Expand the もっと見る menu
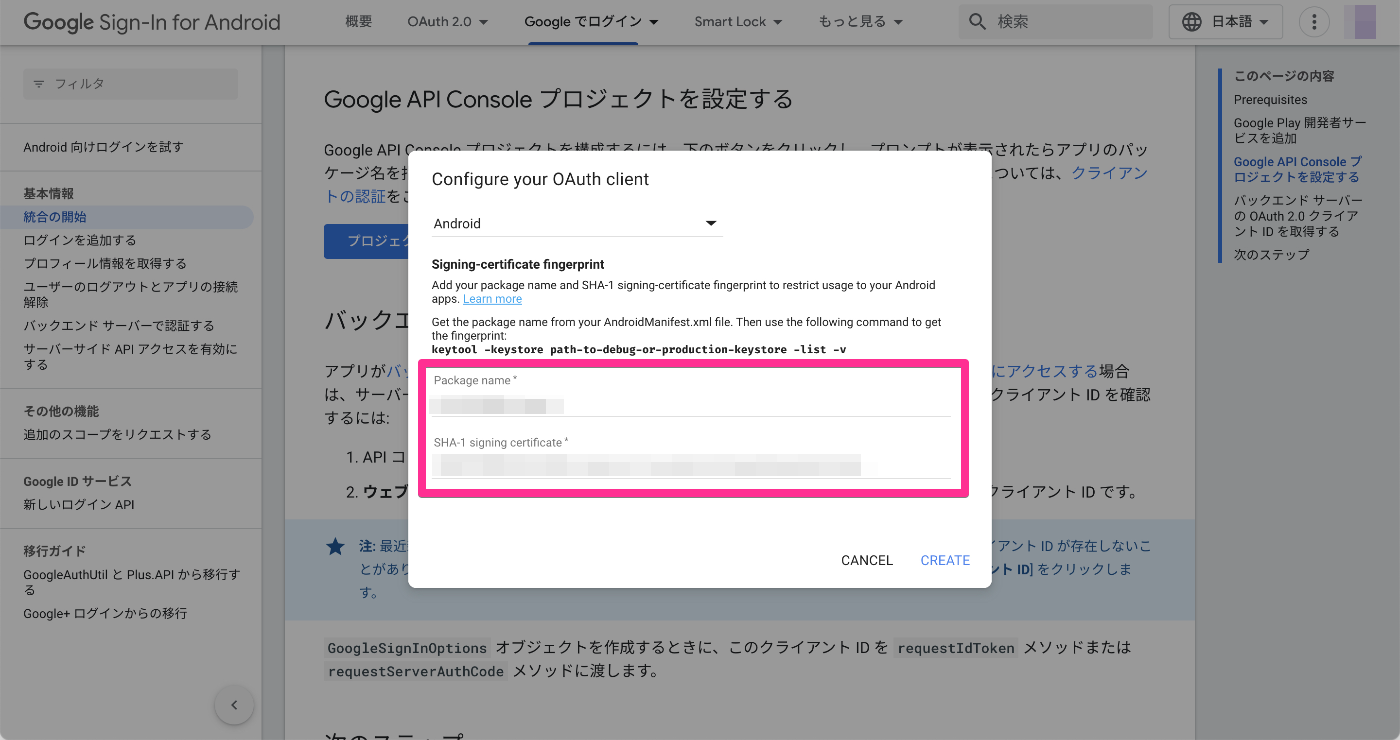Image resolution: width=1400 pixels, height=740 pixels. tap(860, 21)
